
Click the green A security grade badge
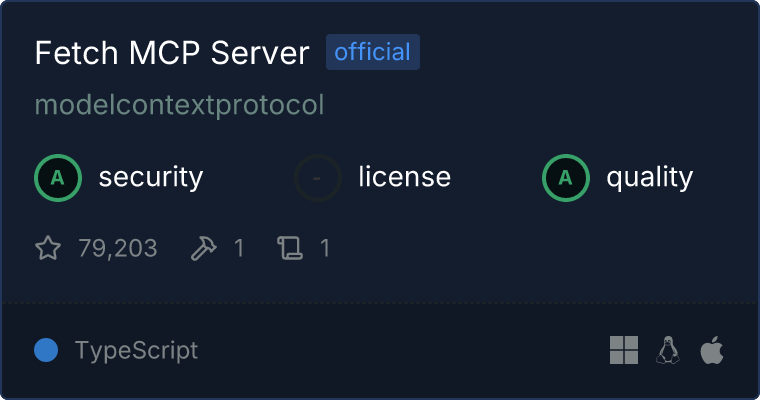58,178
